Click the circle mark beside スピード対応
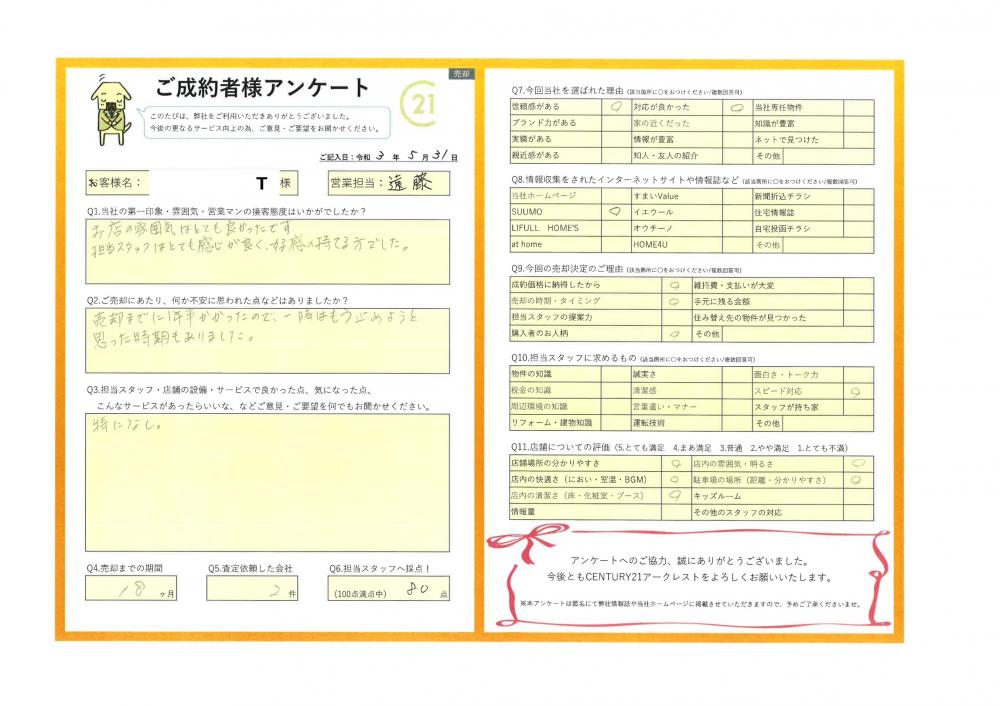 855,390
